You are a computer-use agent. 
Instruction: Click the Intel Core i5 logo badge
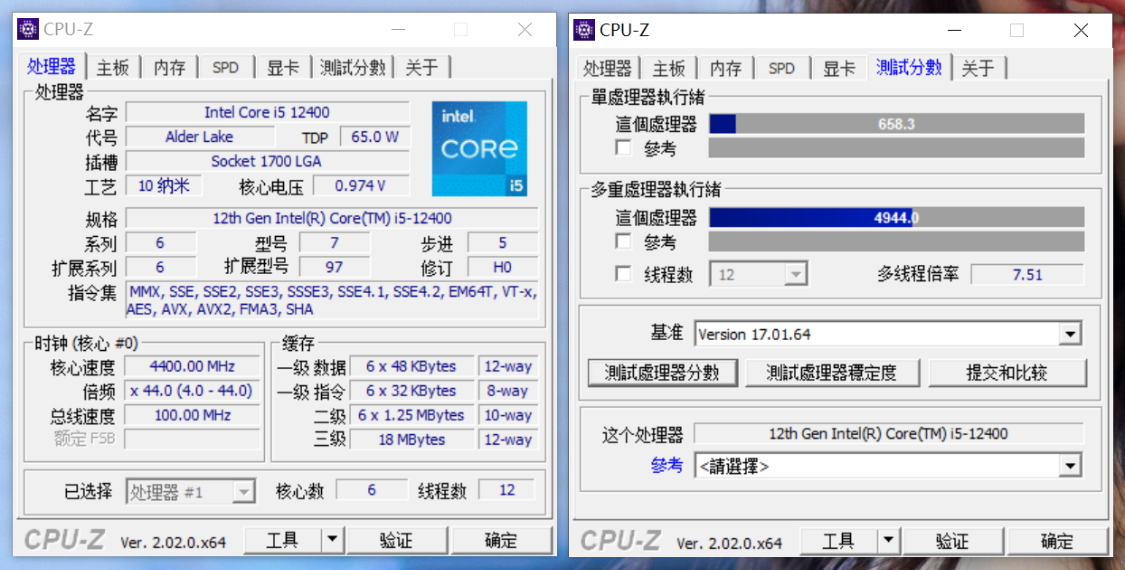[x=479, y=148]
